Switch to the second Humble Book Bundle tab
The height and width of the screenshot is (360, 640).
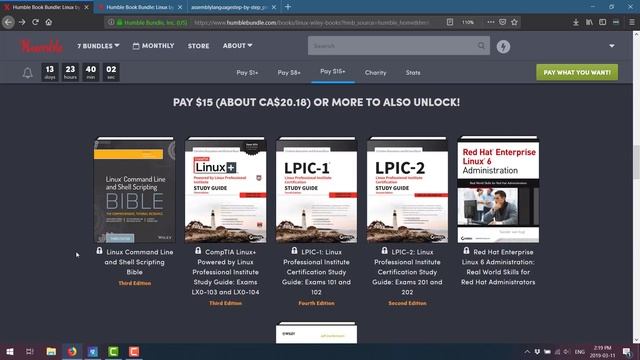(140, 7)
